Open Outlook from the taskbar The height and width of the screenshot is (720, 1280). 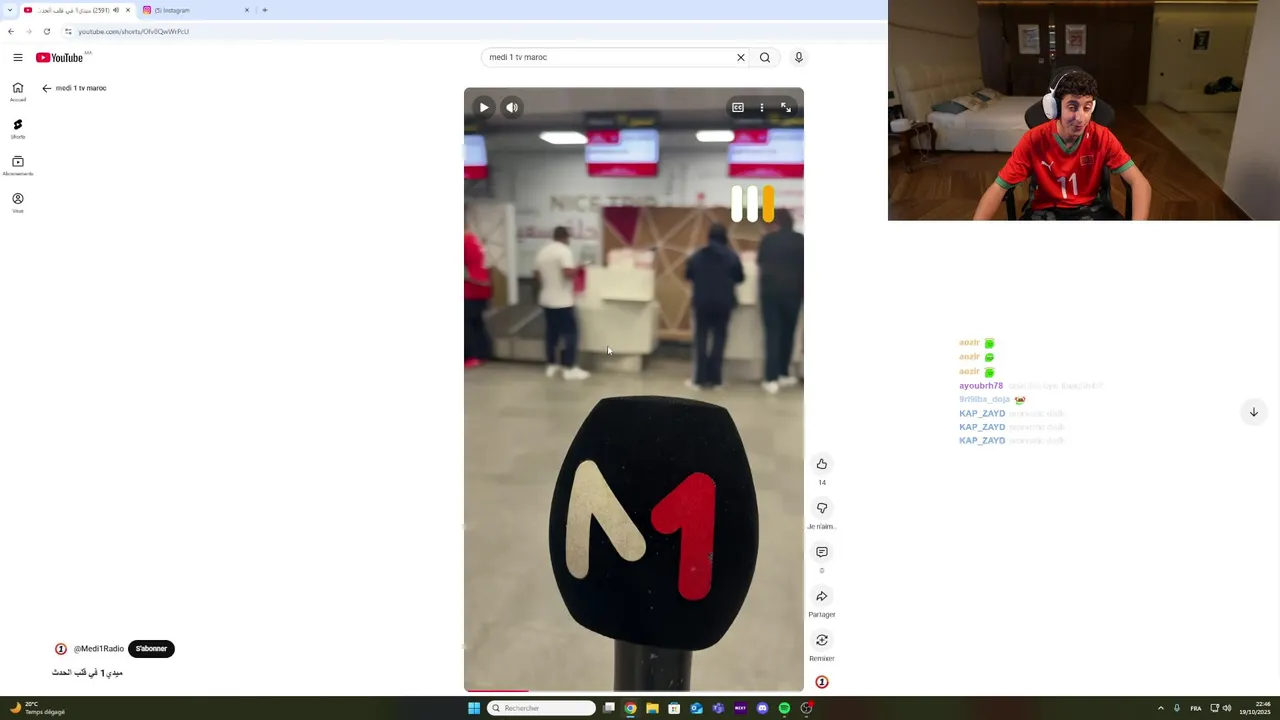coord(696,708)
